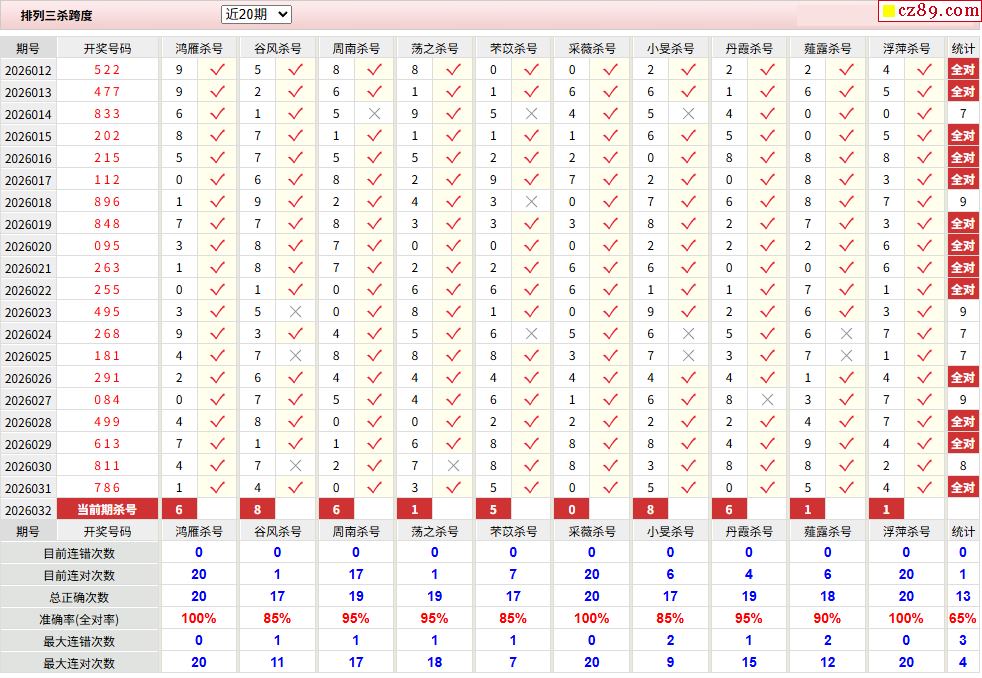
Task: Click 谷风 current kill number 8
Action: click(257, 510)
